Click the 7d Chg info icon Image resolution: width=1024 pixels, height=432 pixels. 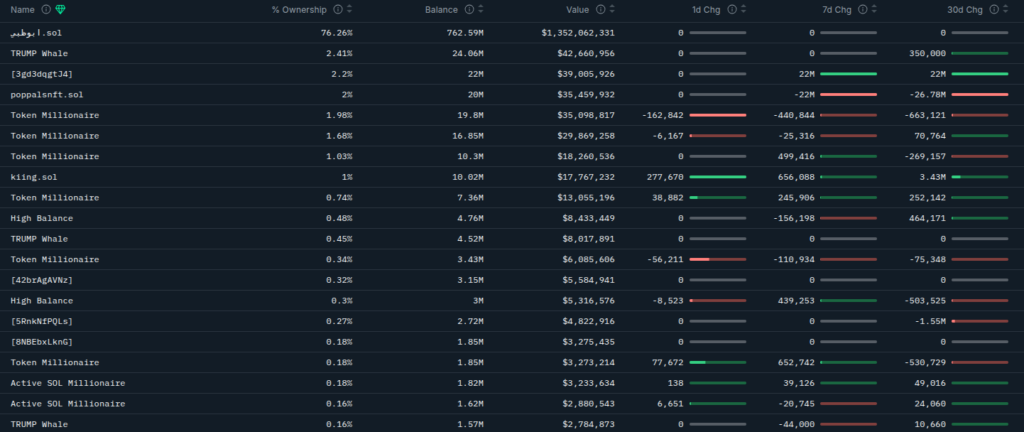pyautogui.click(x=863, y=10)
